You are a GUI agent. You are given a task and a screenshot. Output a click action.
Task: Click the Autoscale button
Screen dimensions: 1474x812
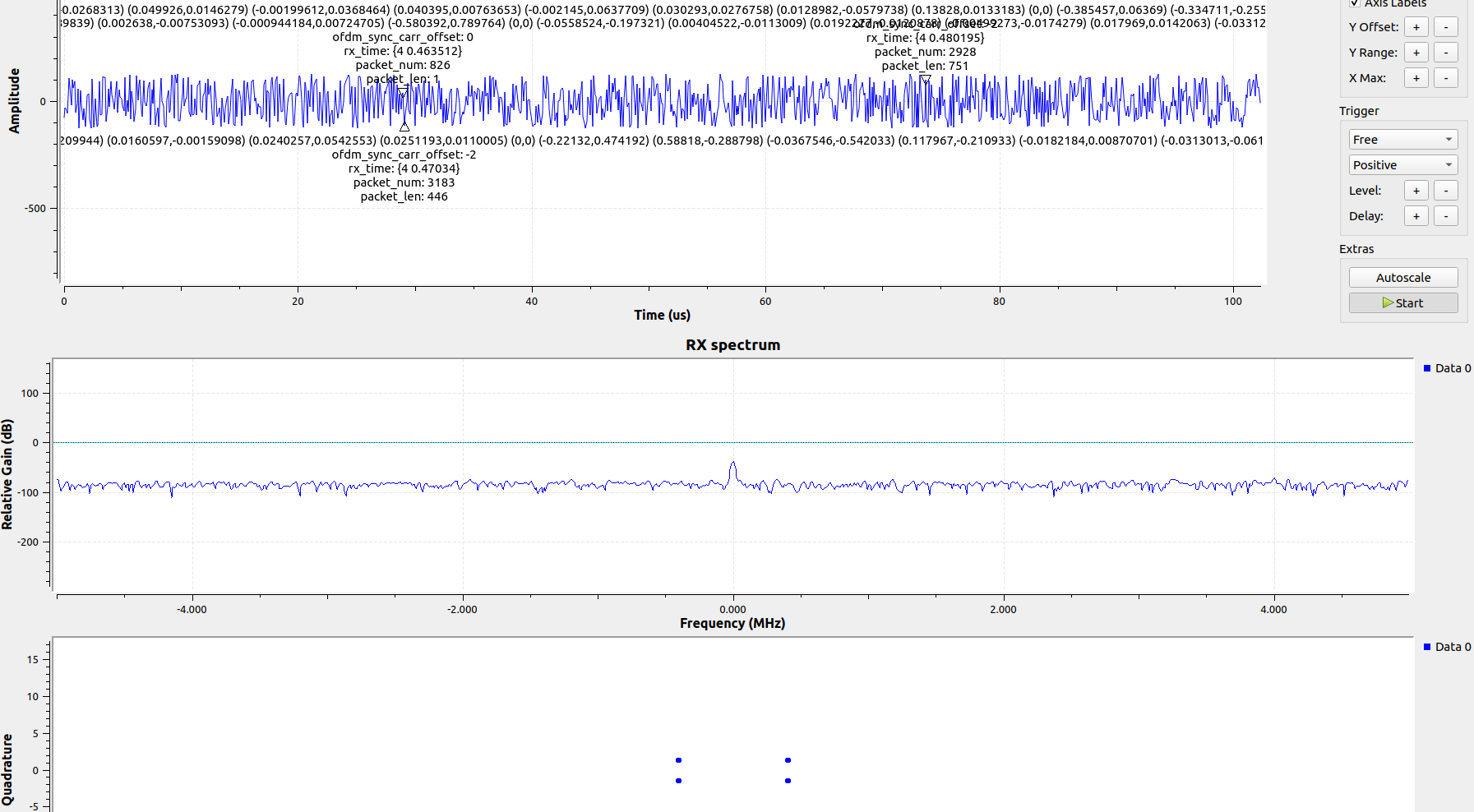click(1402, 277)
